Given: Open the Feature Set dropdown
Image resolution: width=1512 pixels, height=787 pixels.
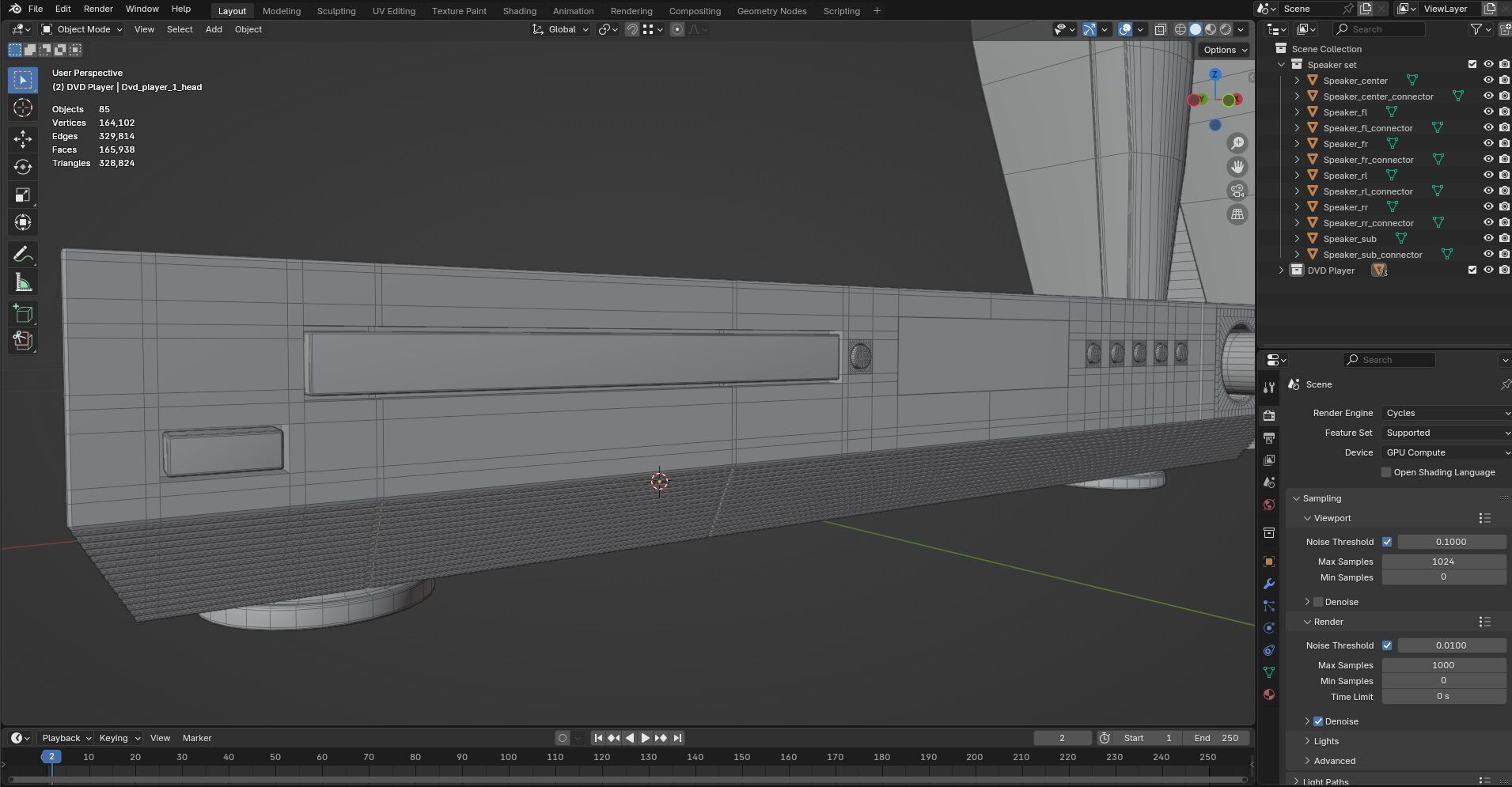Looking at the screenshot, I should click(1446, 433).
